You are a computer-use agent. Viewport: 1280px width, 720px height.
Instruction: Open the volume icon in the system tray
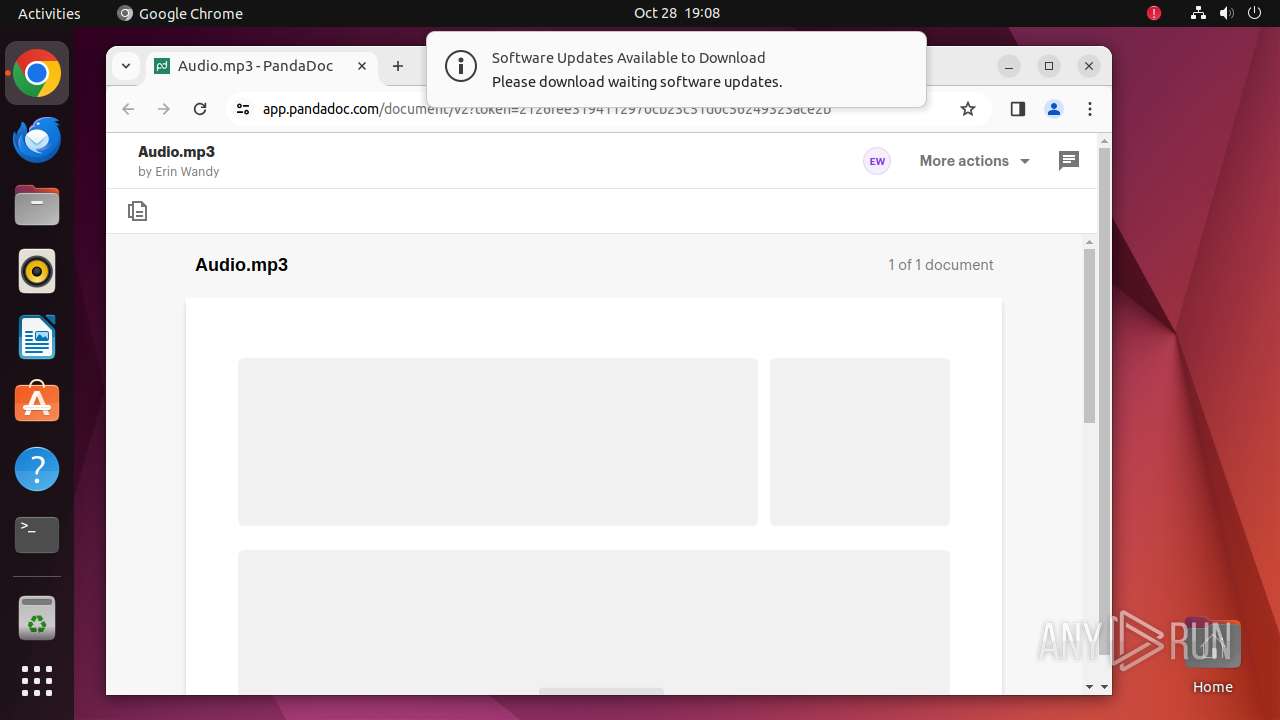point(1227,13)
